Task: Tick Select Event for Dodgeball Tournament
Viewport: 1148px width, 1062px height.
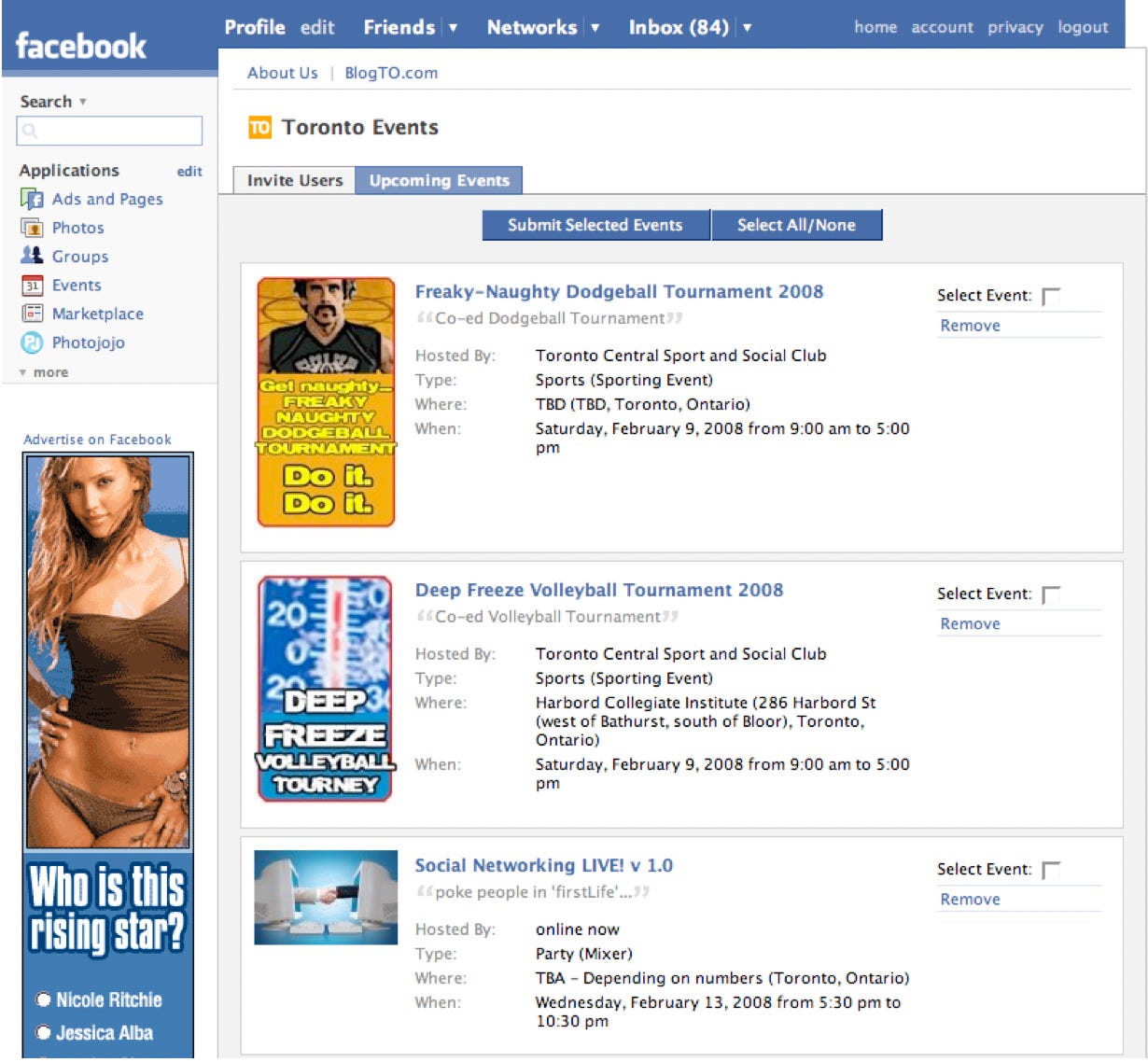Action: pyautogui.click(x=1051, y=297)
